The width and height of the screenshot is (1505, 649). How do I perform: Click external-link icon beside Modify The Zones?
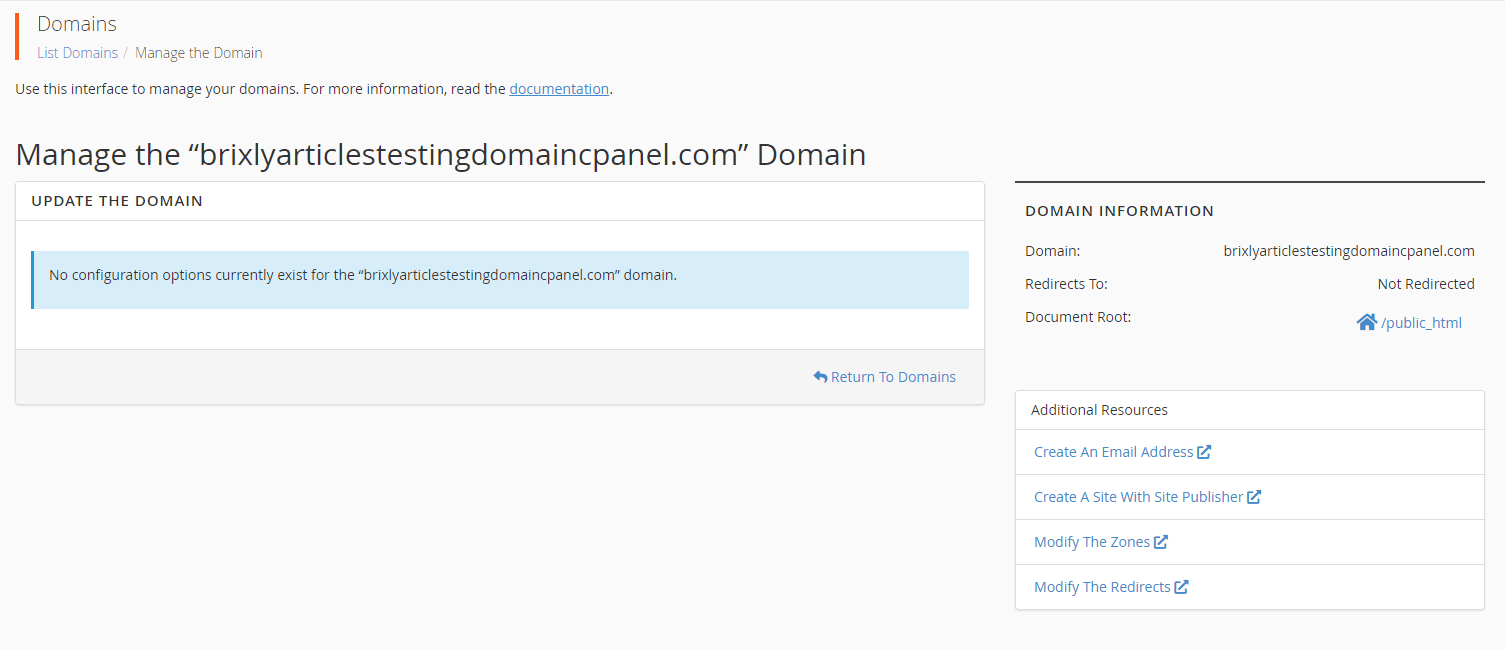coord(1161,542)
